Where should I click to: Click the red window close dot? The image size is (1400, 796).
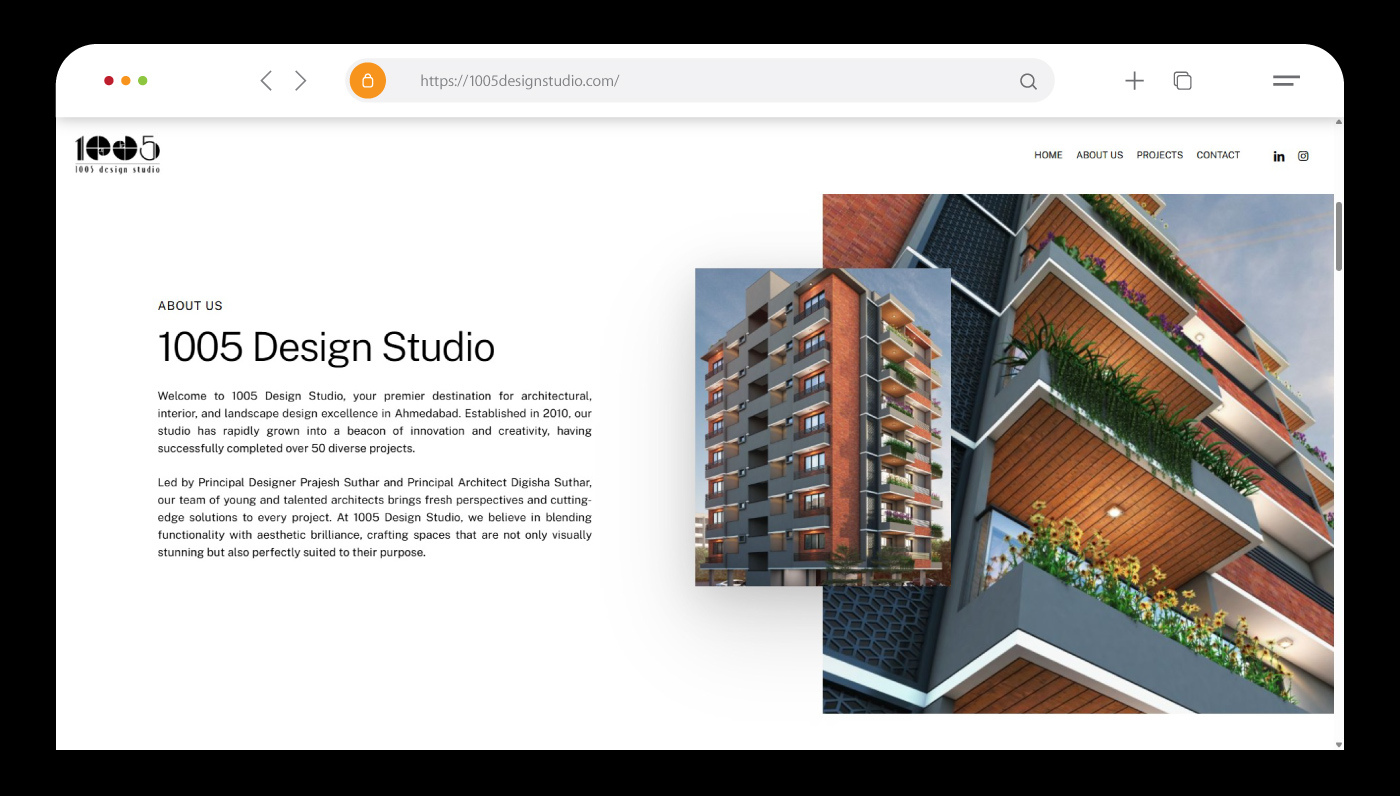(109, 81)
